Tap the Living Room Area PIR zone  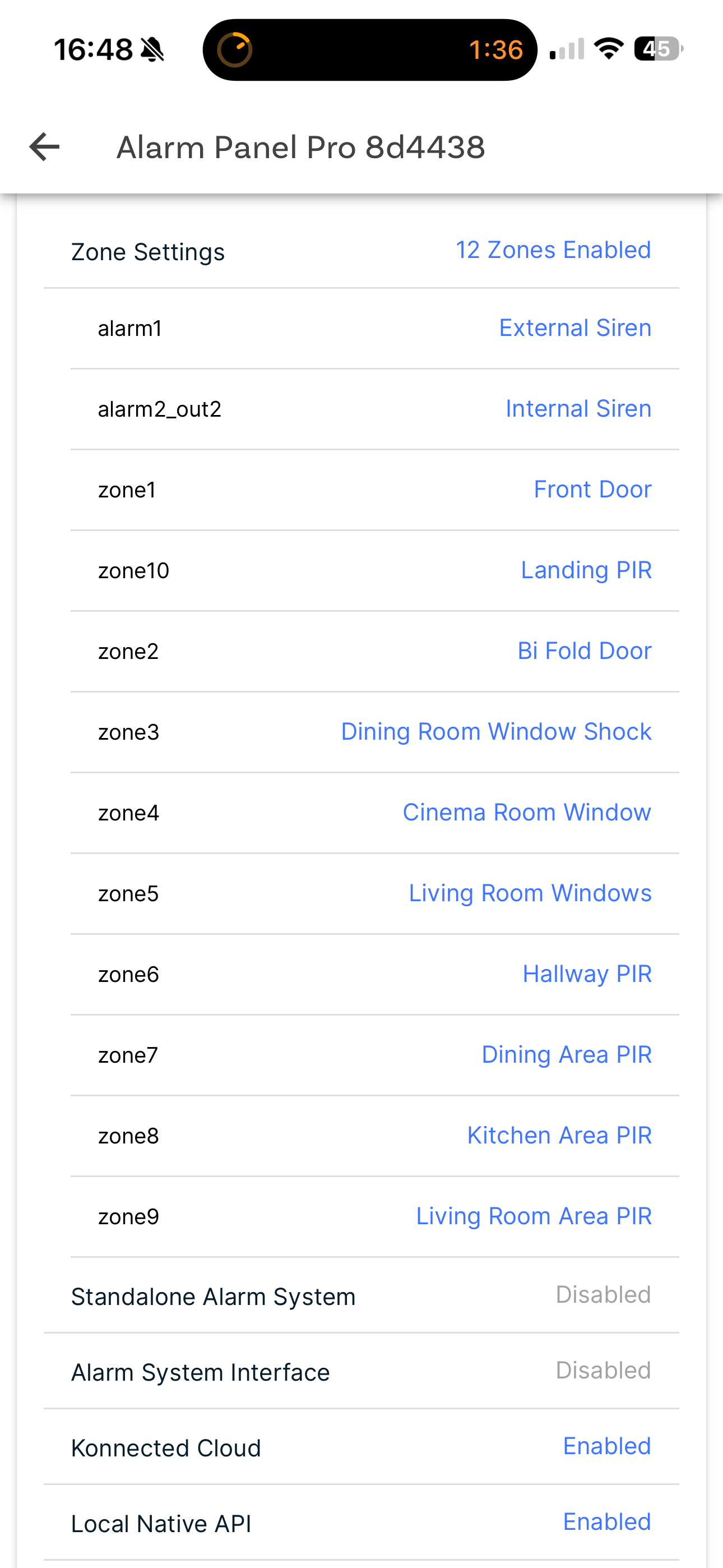(x=533, y=1216)
